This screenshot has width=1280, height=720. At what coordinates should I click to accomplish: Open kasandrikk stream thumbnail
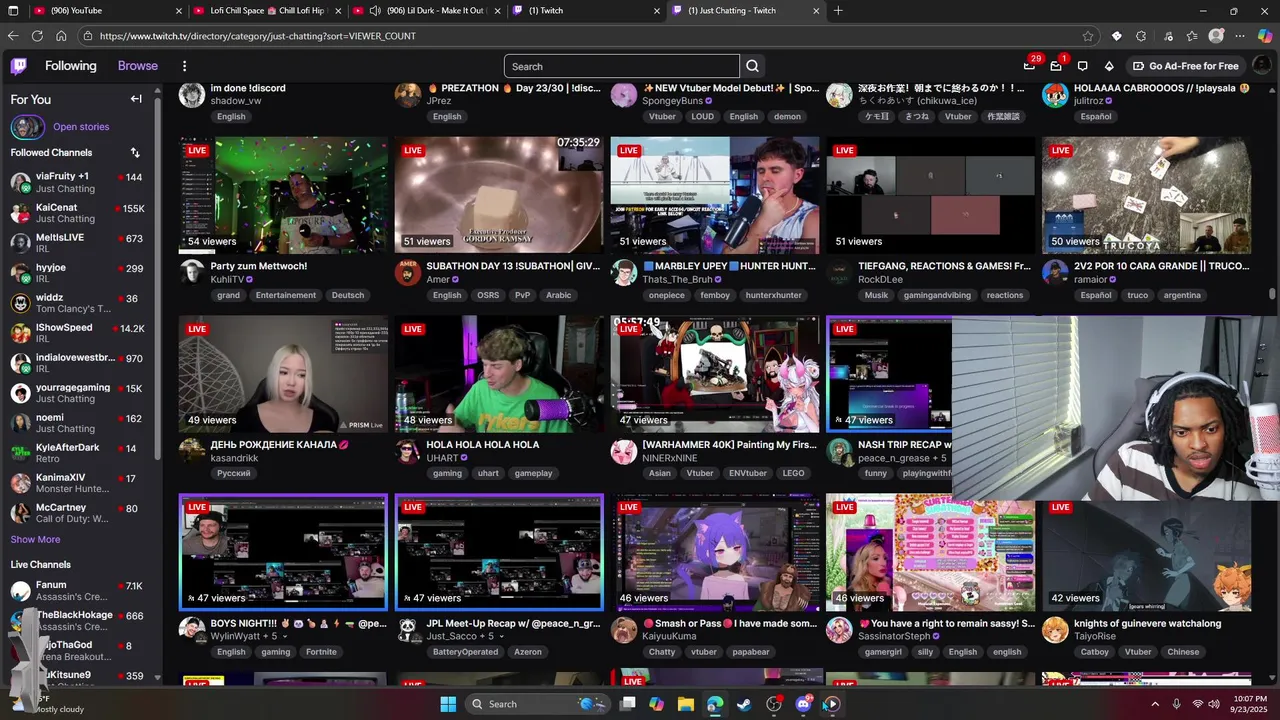(283, 374)
